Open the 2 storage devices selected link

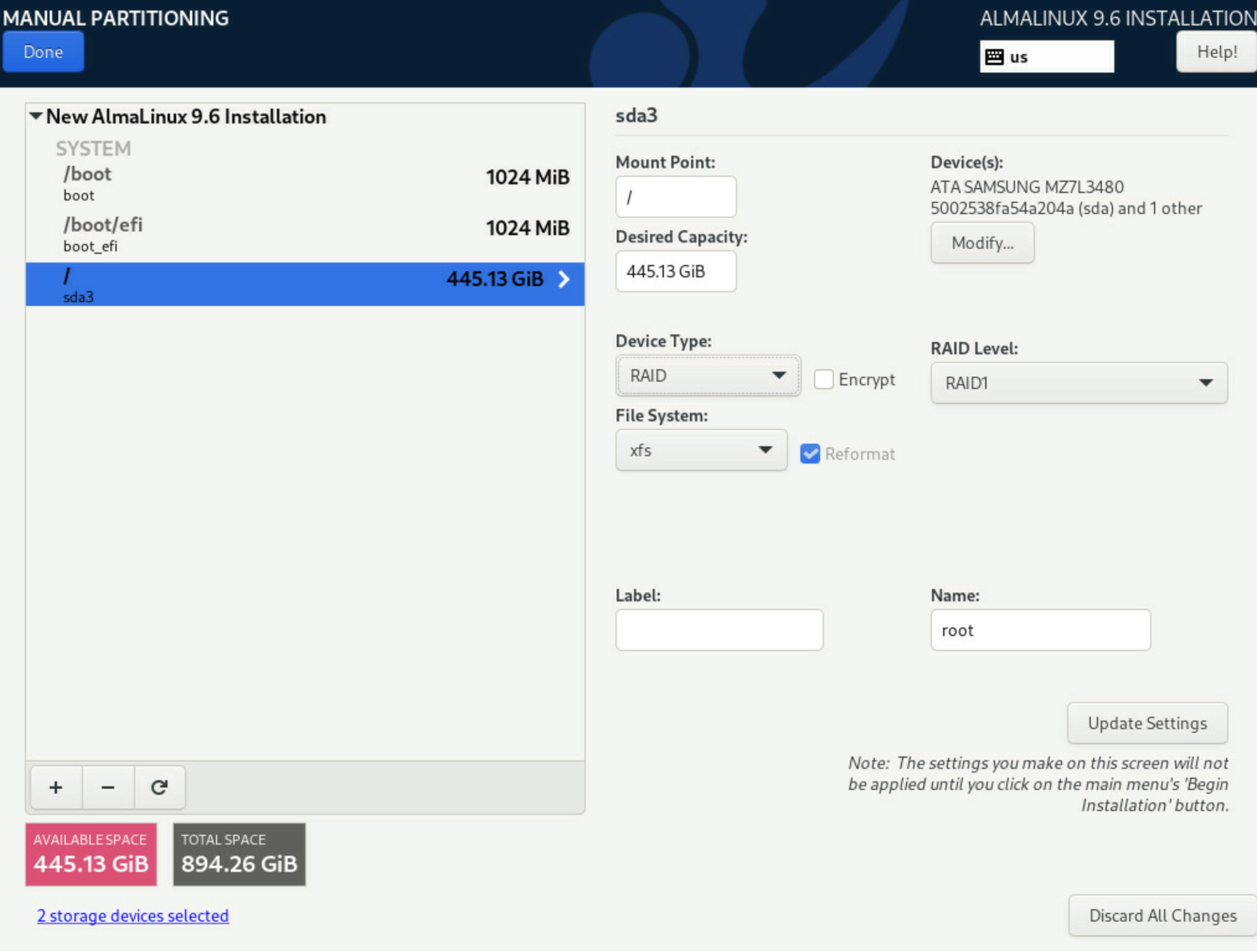point(133,915)
